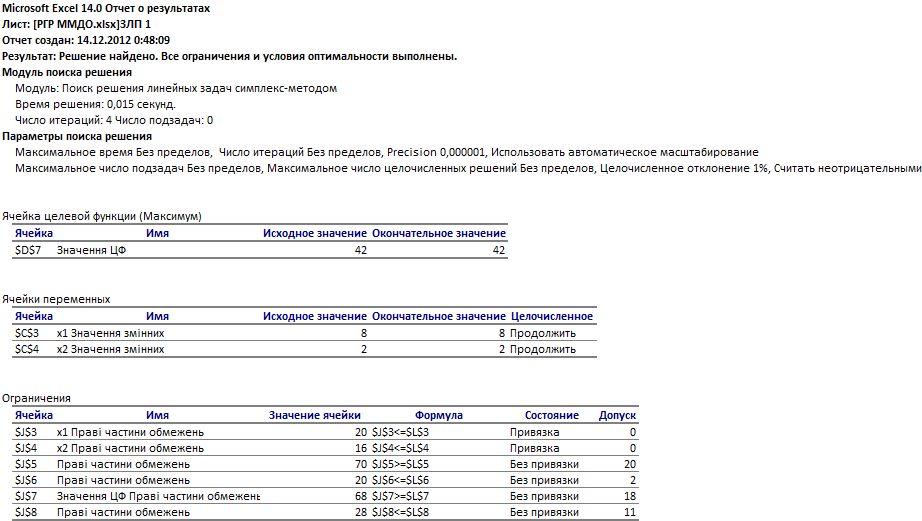Select the 'Отчет создан: 14.12.2012 0:48:09' line
The image size is (922, 521).
point(86,40)
